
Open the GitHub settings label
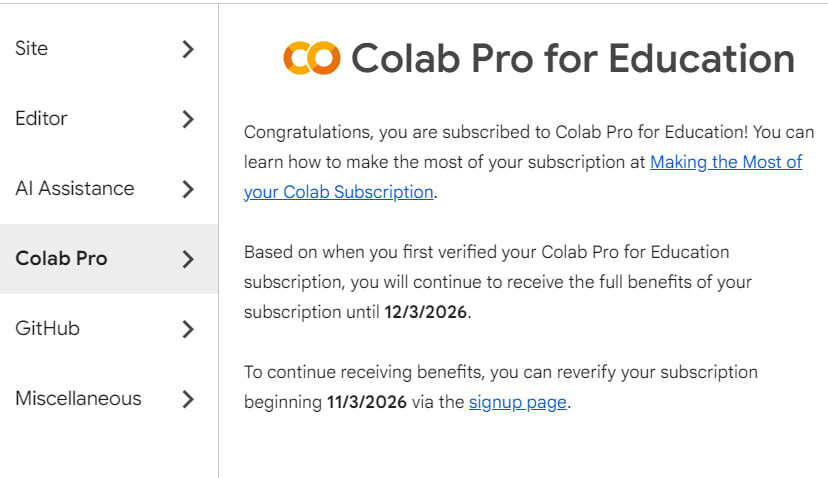[x=48, y=329]
